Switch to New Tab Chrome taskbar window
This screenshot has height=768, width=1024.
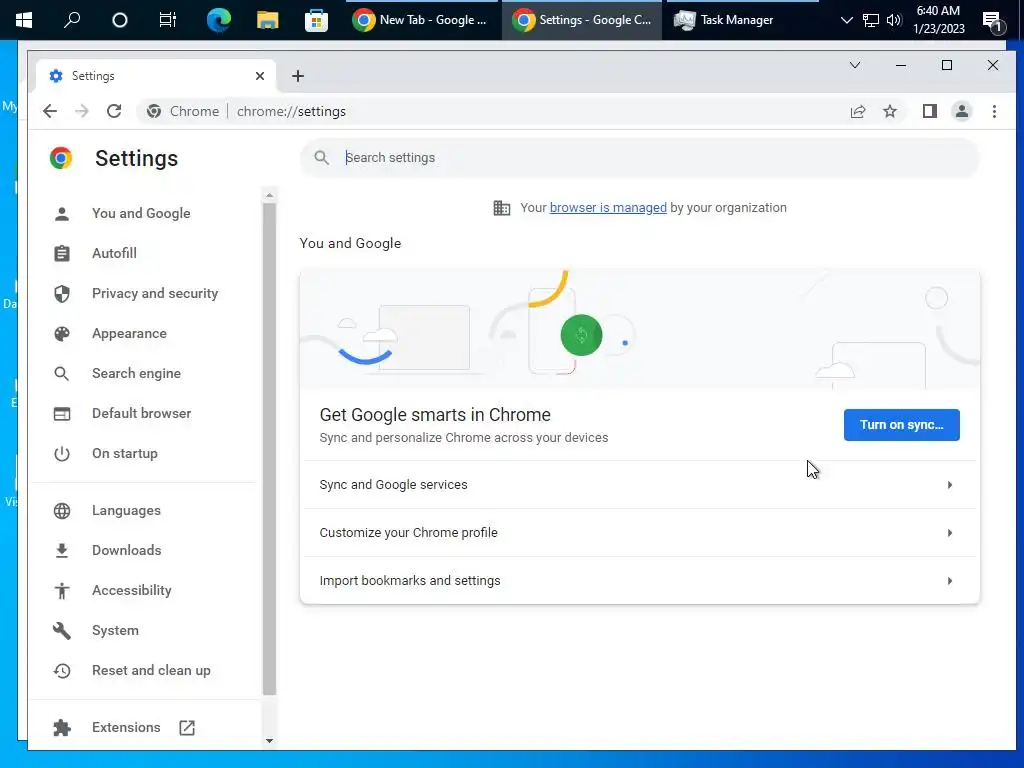click(421, 20)
